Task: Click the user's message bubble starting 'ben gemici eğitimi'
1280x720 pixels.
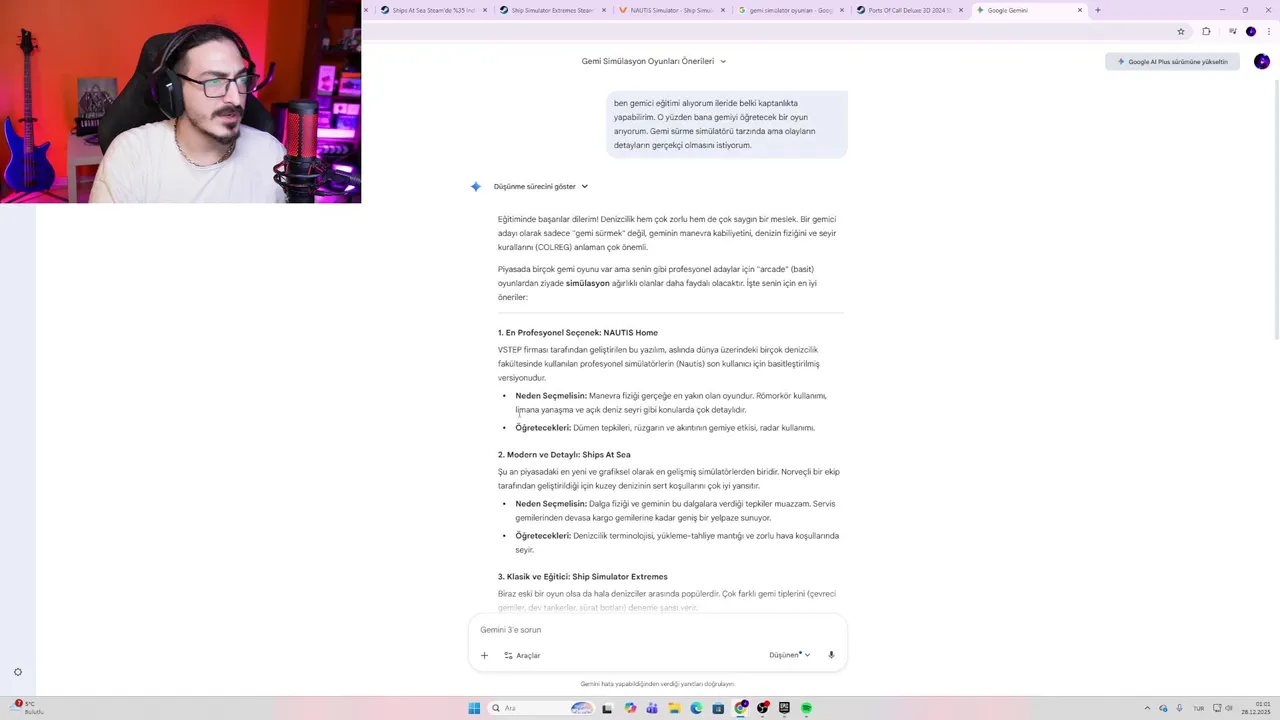Action: point(729,124)
